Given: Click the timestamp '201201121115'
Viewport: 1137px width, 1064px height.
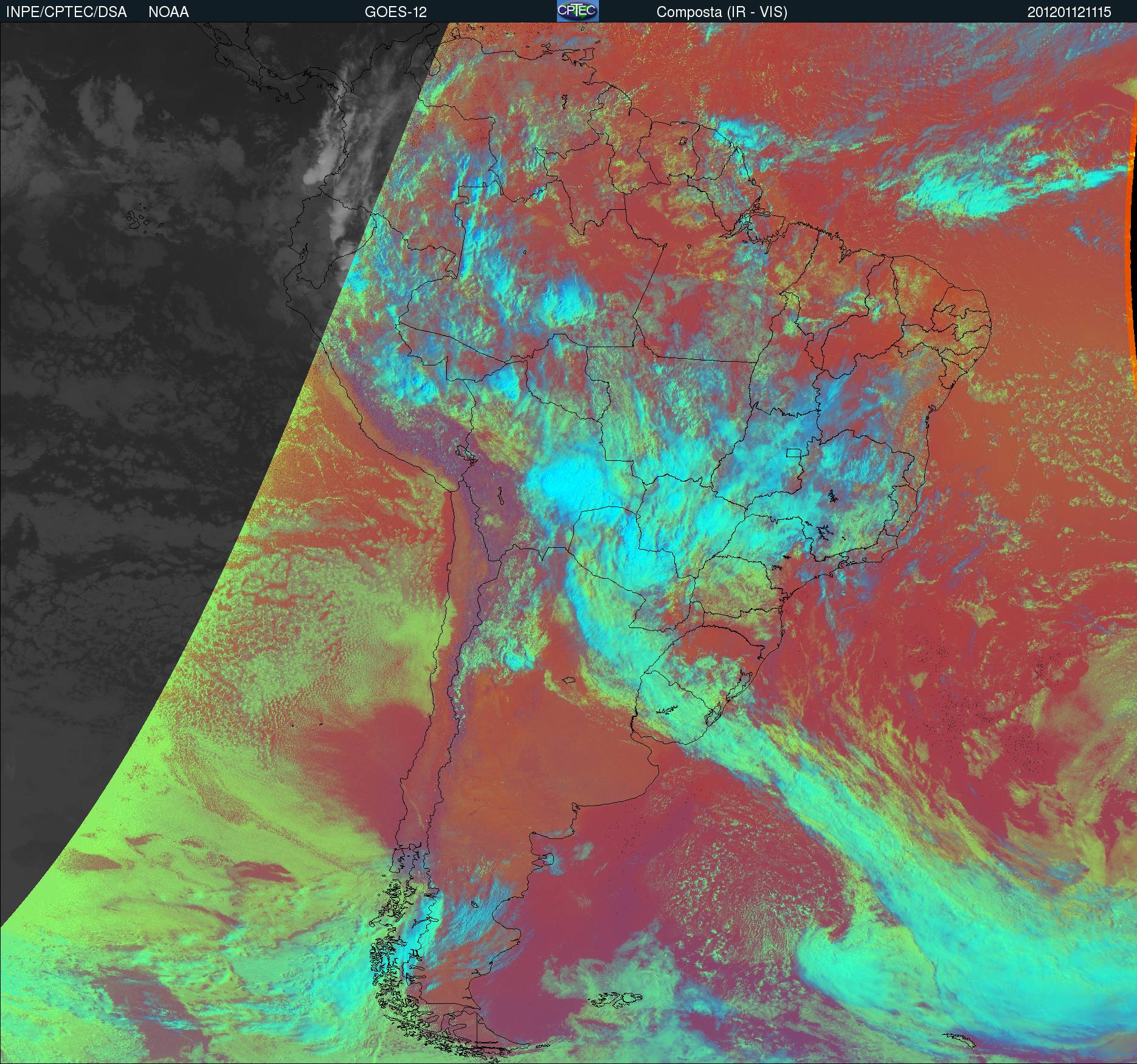Looking at the screenshot, I should (x=1070, y=12).
